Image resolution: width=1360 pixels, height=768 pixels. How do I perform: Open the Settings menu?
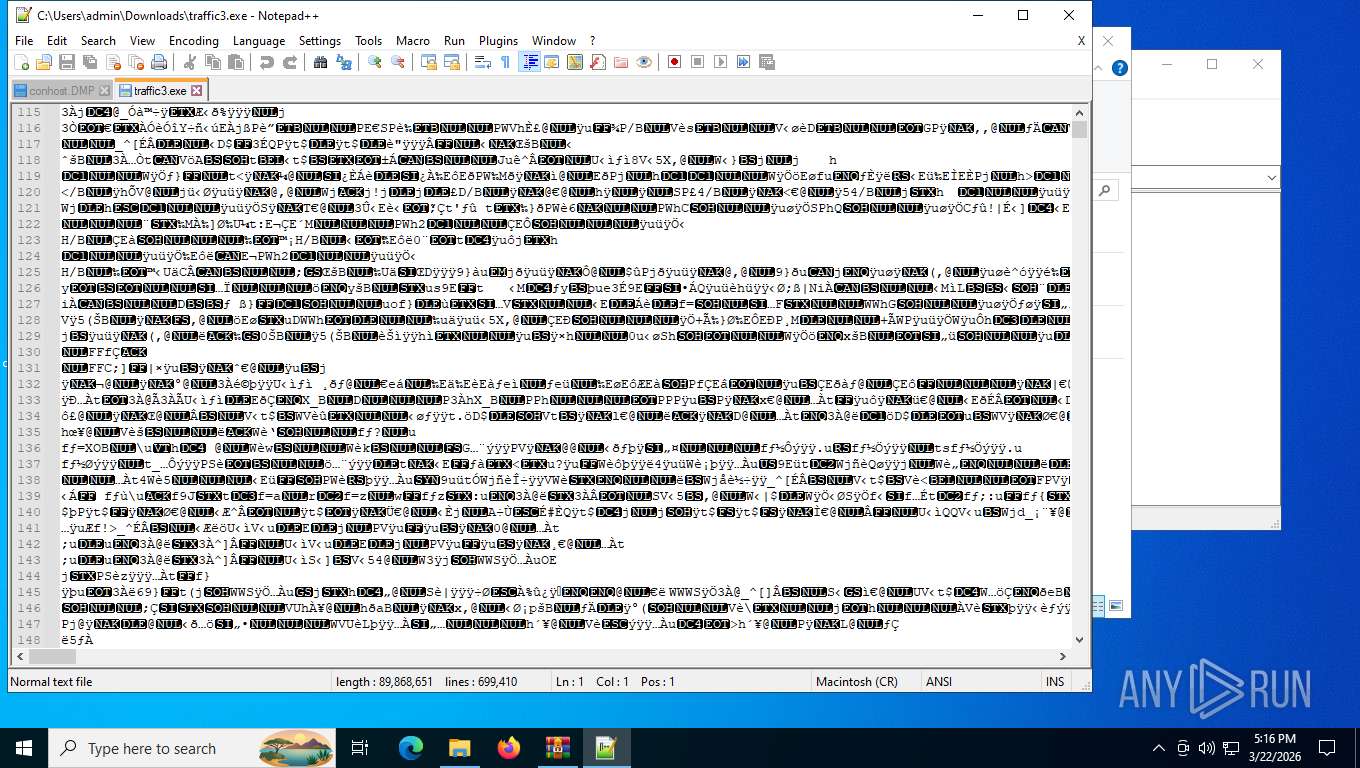[x=320, y=41]
